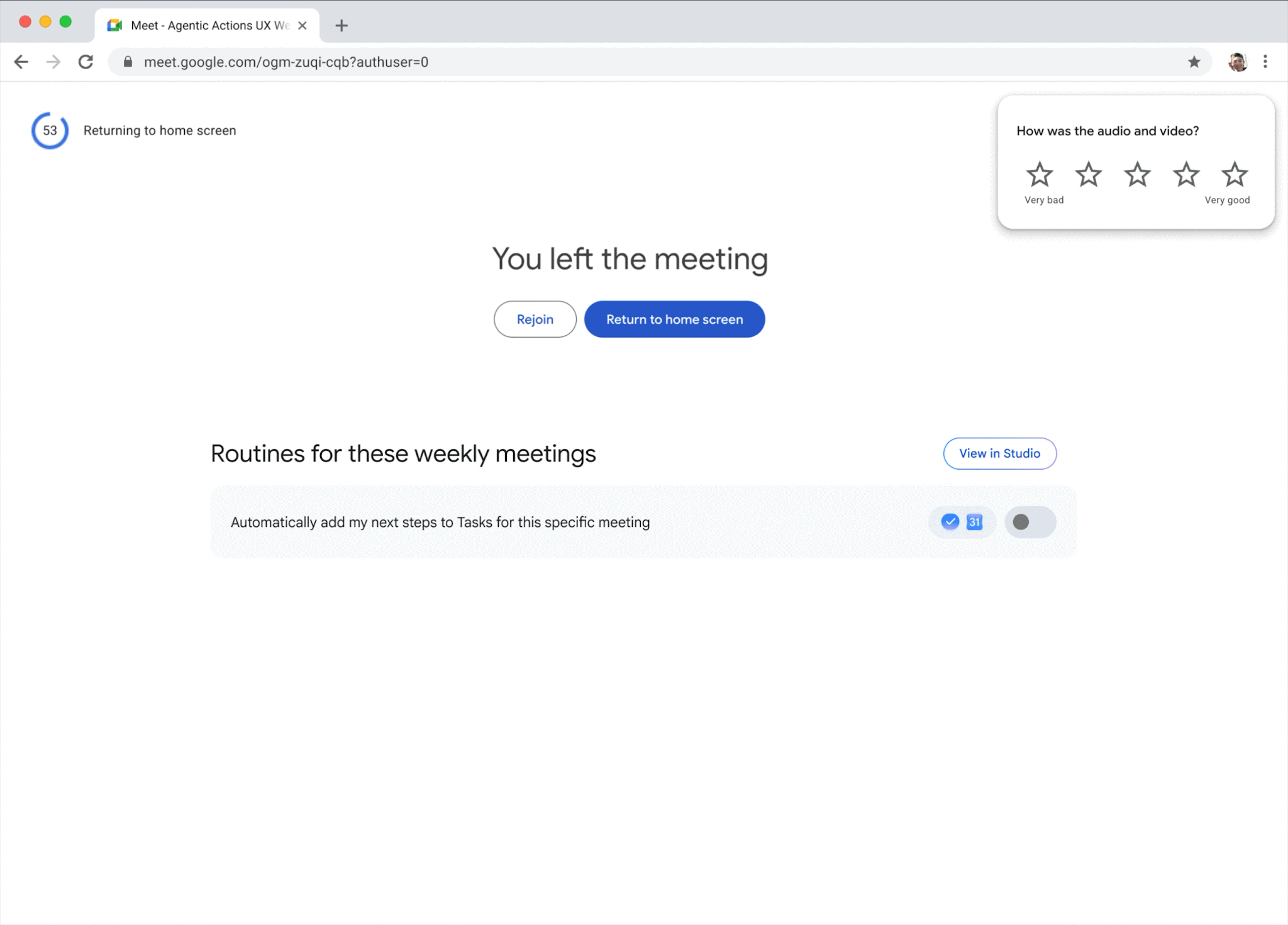Click the Rejoin button

coord(535,319)
